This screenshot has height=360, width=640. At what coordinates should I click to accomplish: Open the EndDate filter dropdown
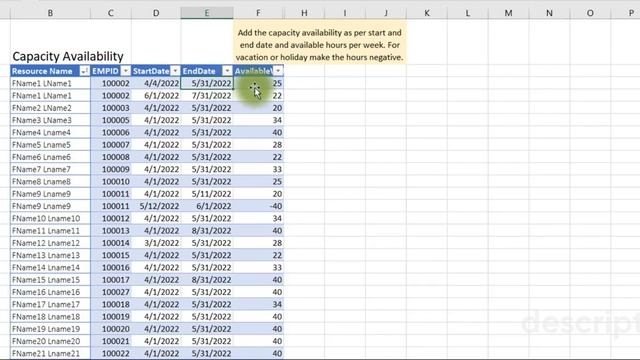pyautogui.click(x=227, y=71)
